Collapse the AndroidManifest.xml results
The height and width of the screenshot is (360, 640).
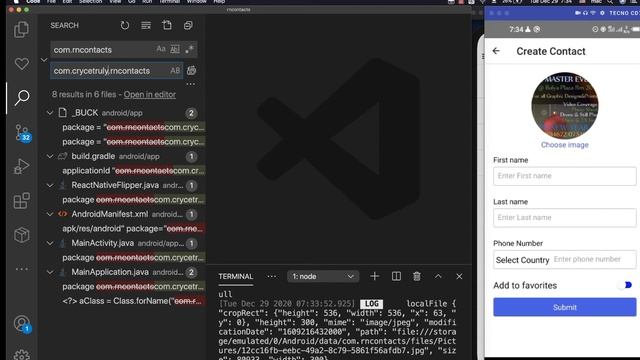49,214
